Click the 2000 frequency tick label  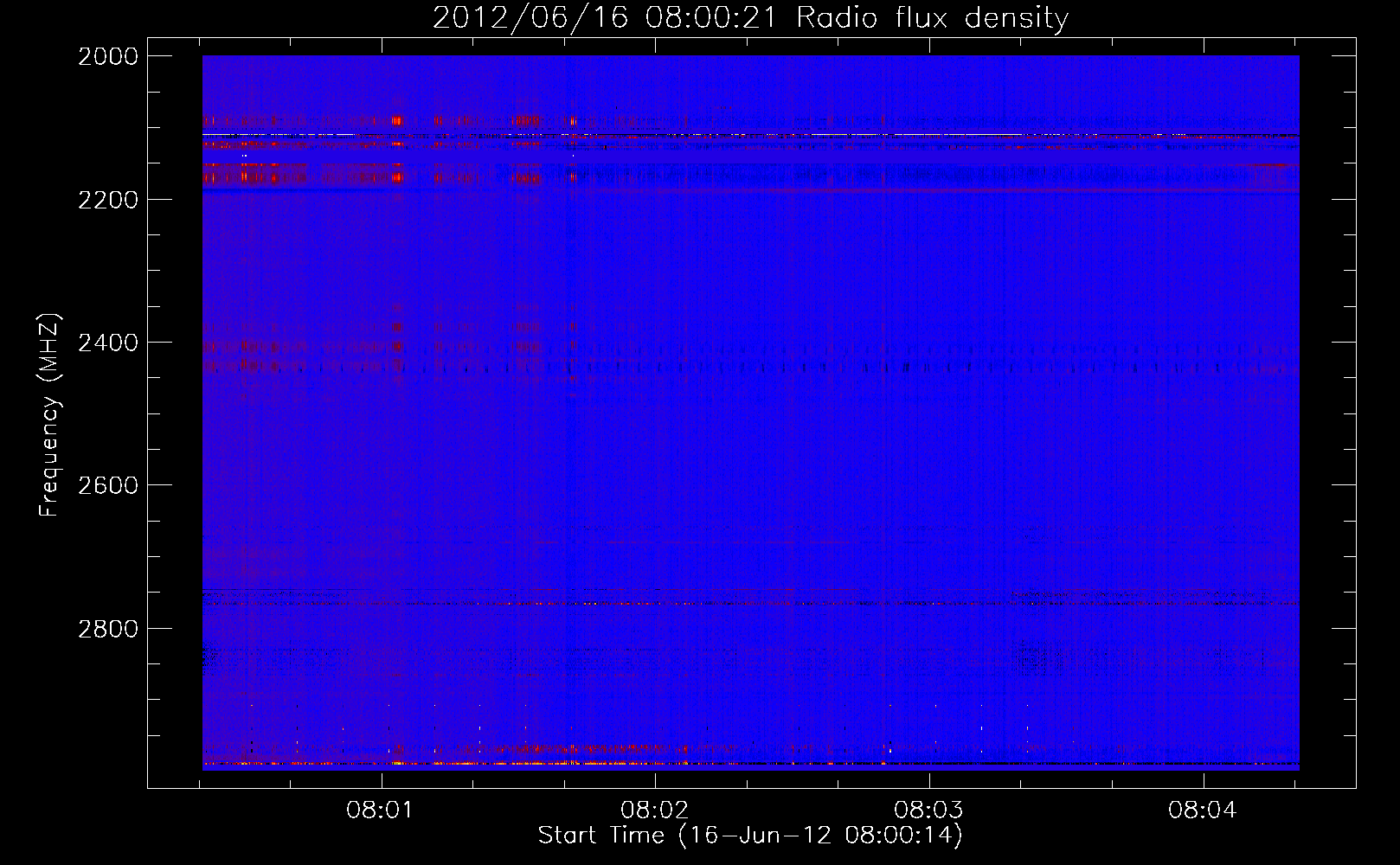click(x=108, y=56)
